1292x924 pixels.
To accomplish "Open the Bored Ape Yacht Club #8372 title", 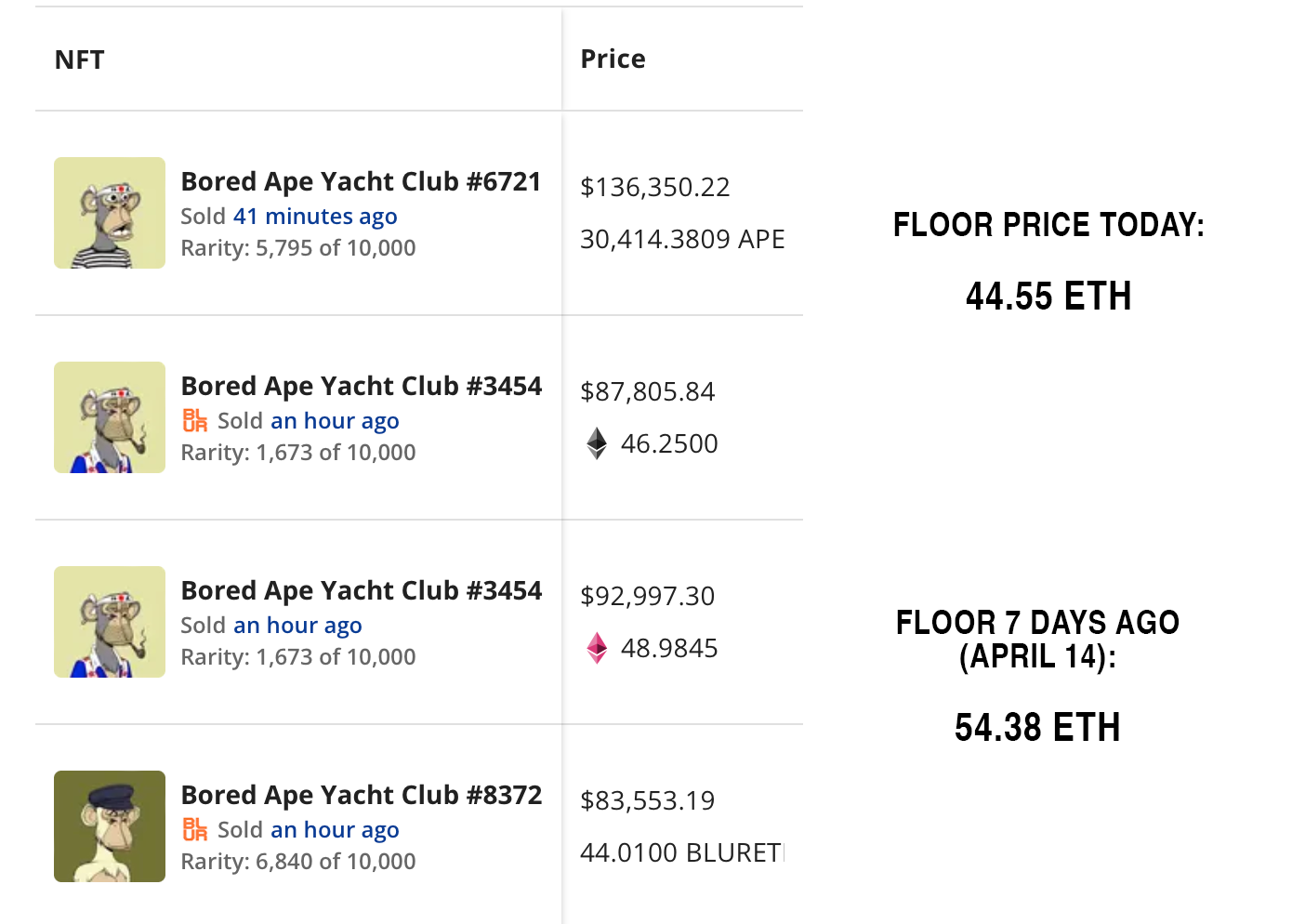I will (x=361, y=795).
